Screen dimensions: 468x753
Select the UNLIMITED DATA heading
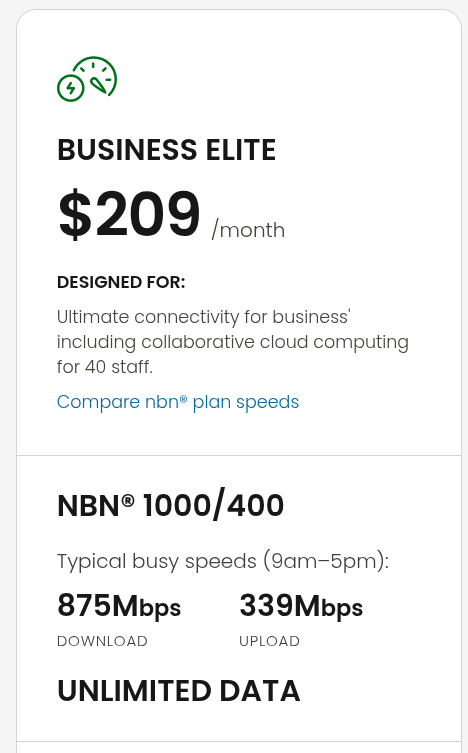tap(179, 691)
